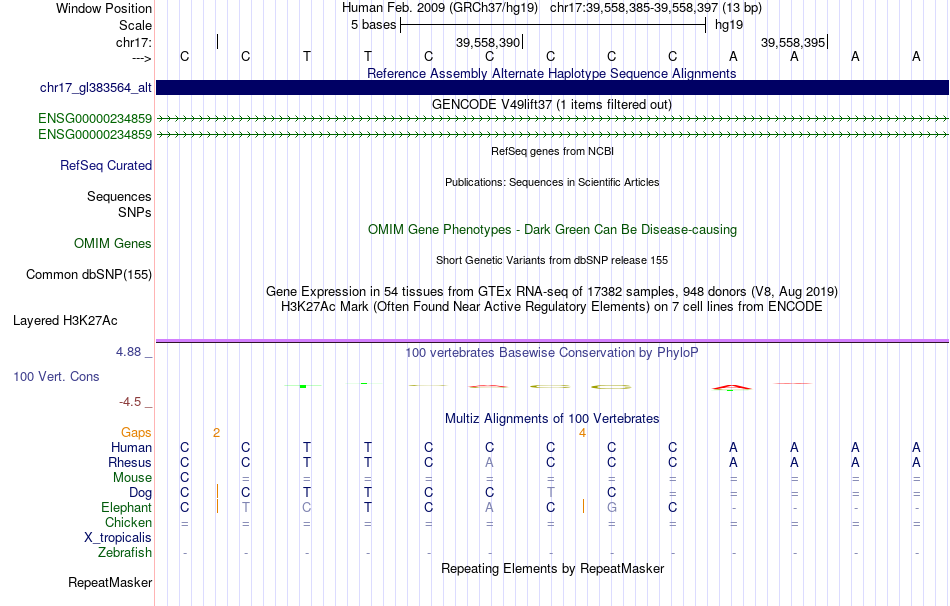The height and width of the screenshot is (606, 950).
Task: Click the Layered H3K27Ac track label
Action: (x=65, y=321)
